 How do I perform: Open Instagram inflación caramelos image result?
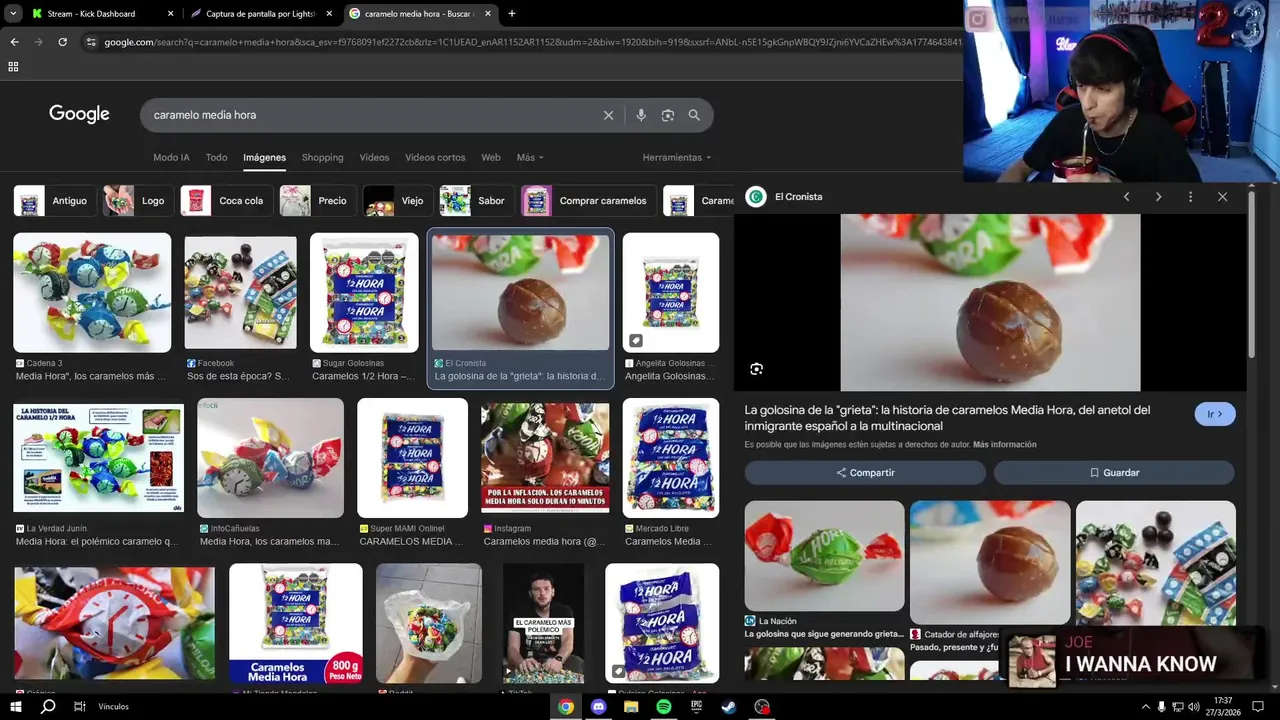[545, 458]
